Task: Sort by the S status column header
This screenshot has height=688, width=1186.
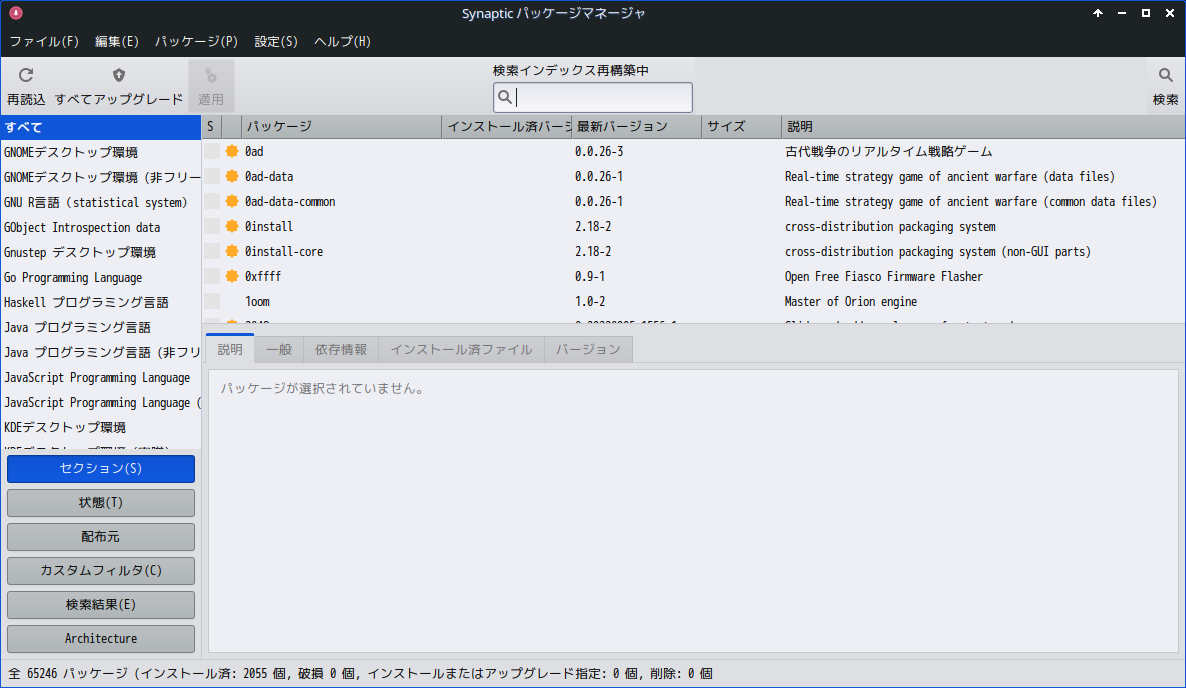Action: click(211, 127)
